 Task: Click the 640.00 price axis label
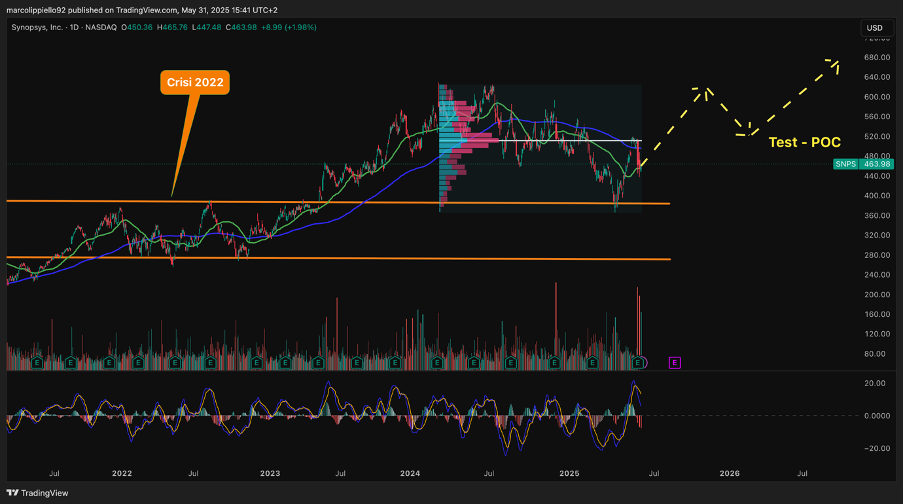877,77
